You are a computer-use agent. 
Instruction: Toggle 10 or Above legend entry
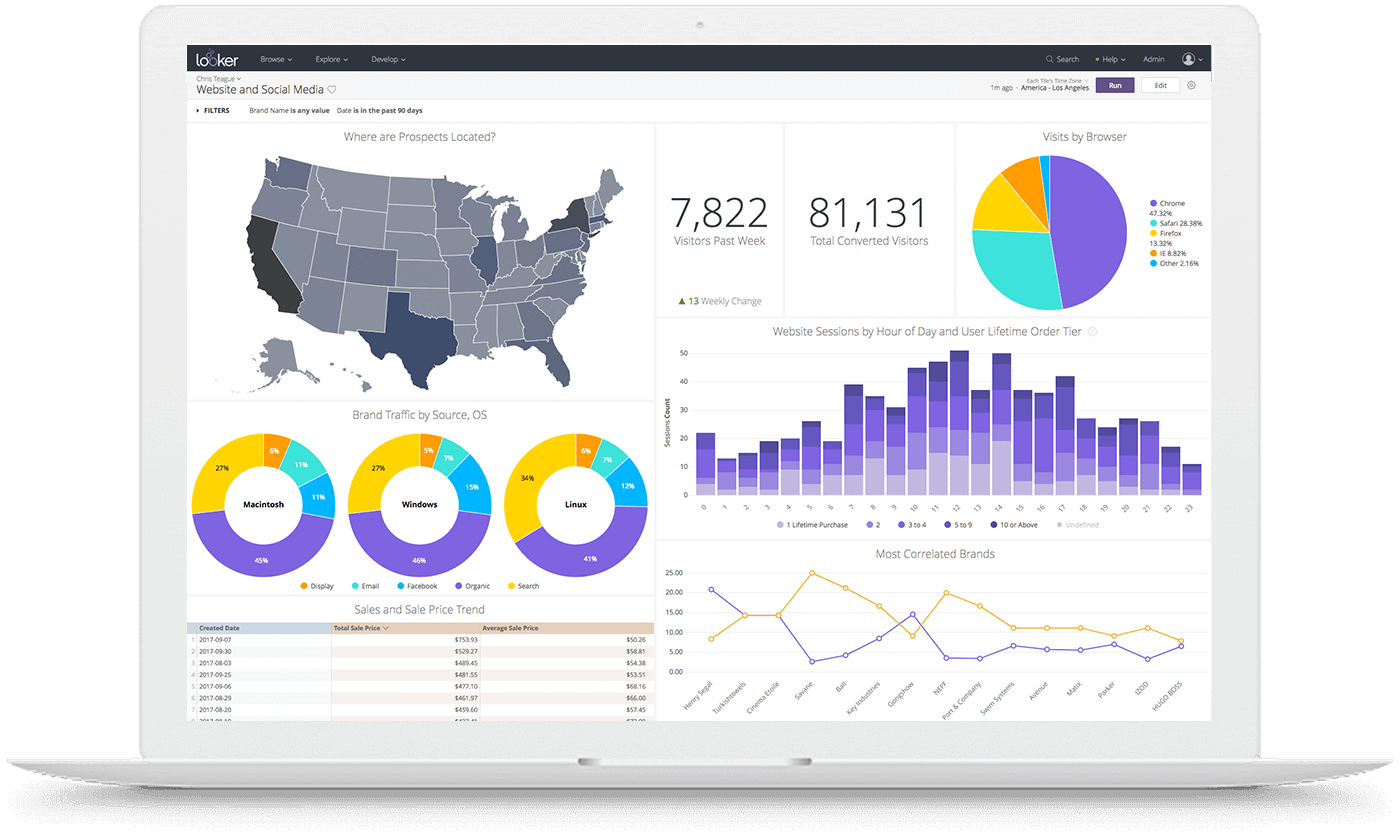coord(1015,525)
